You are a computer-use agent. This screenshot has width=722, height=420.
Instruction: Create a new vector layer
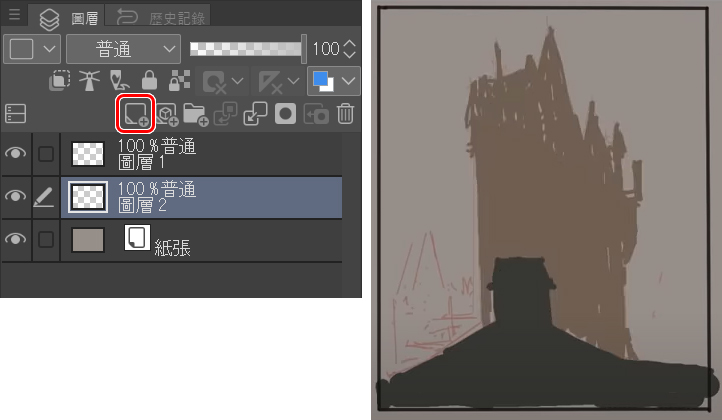[x=166, y=114]
